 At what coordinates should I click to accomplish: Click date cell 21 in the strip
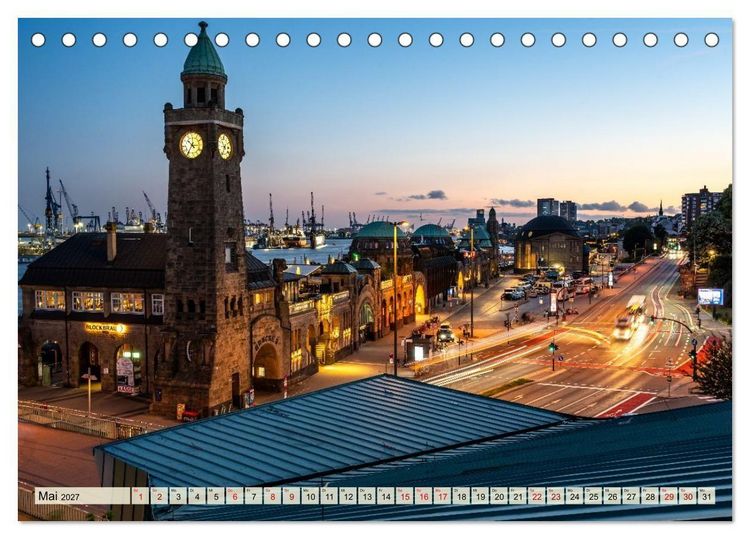518,496
